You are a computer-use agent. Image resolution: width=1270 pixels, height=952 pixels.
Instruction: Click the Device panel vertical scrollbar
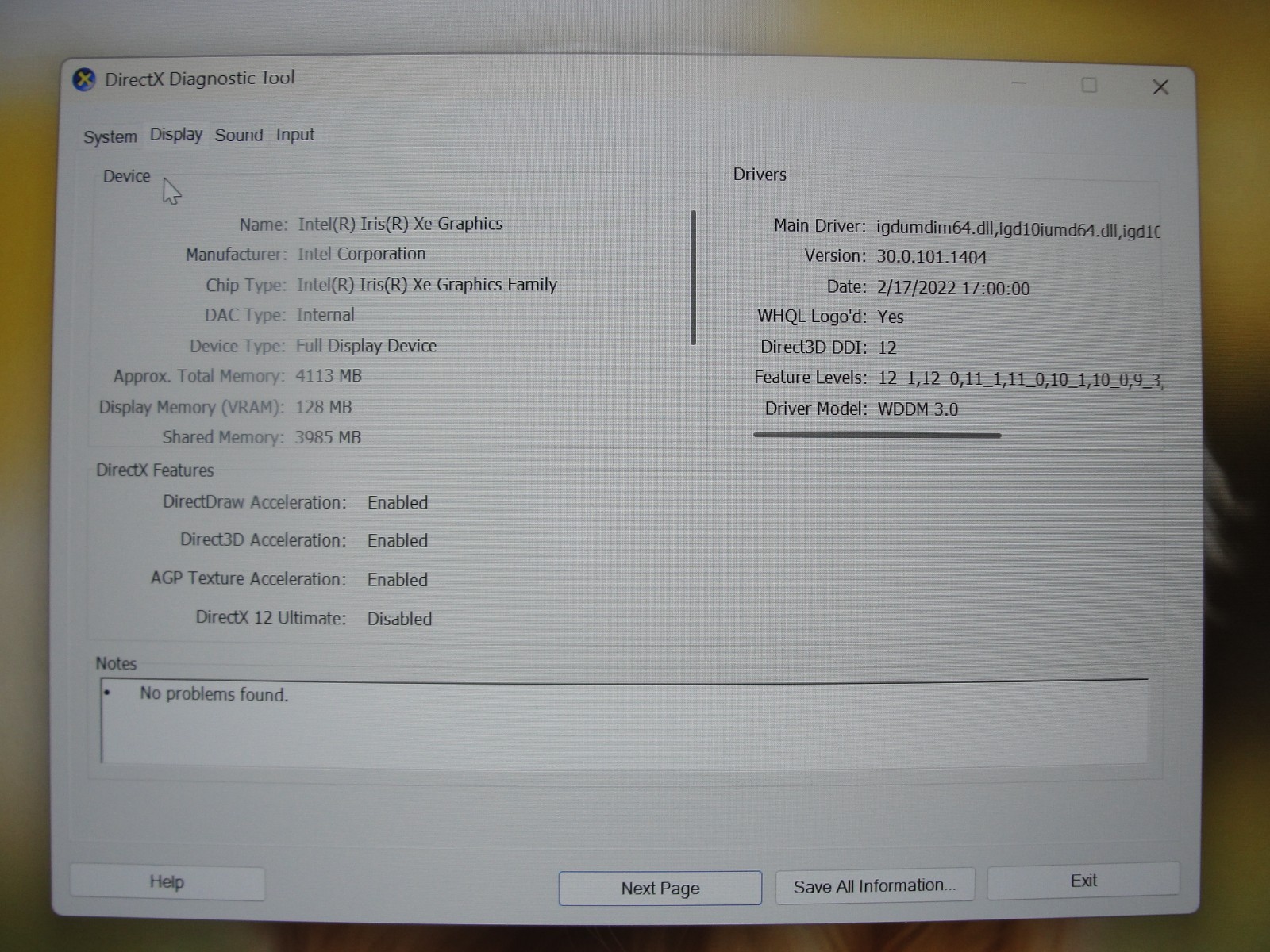(x=693, y=278)
